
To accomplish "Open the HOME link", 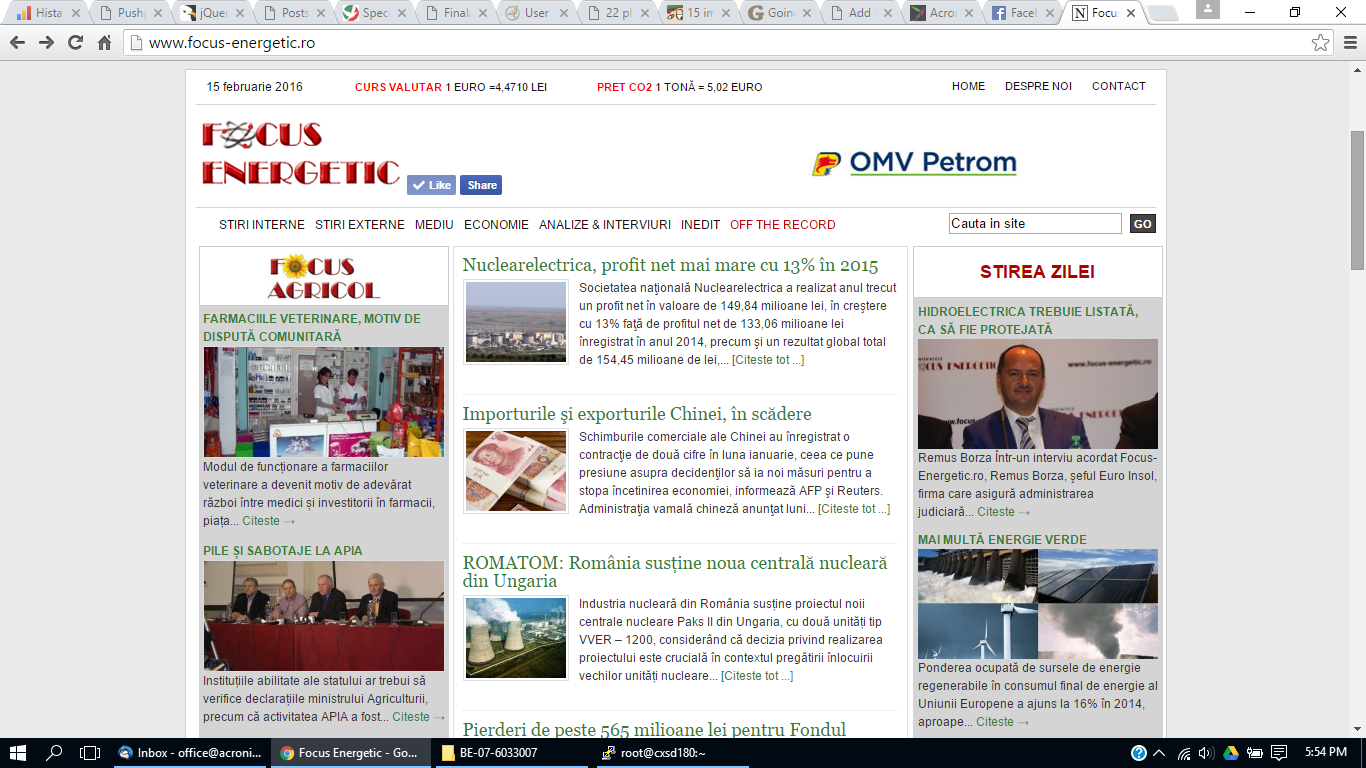I will click(968, 87).
